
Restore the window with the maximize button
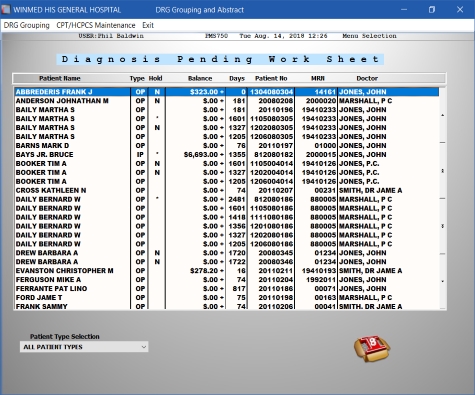point(432,9)
